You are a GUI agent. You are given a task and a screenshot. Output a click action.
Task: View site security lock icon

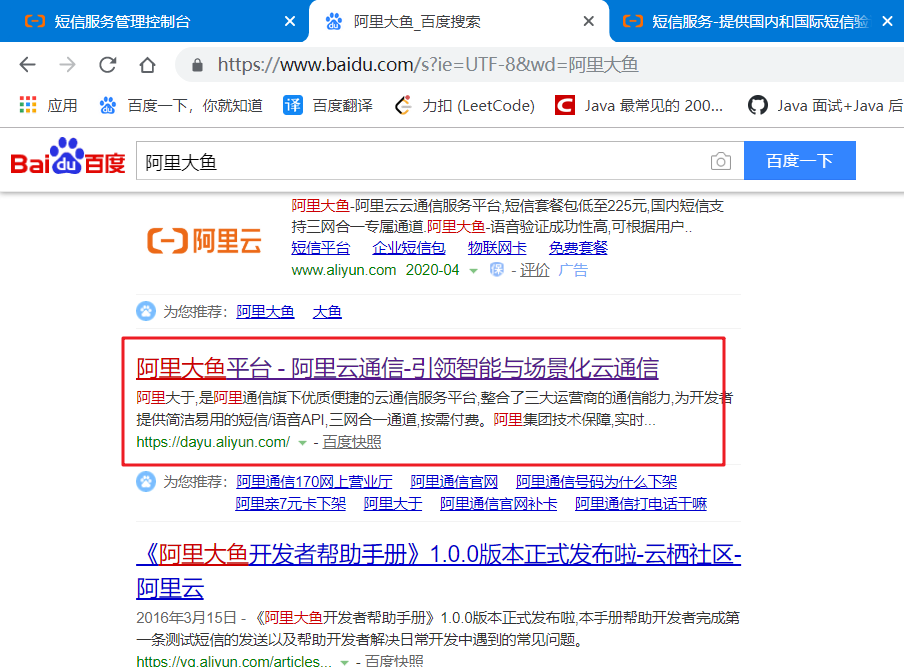coord(197,65)
